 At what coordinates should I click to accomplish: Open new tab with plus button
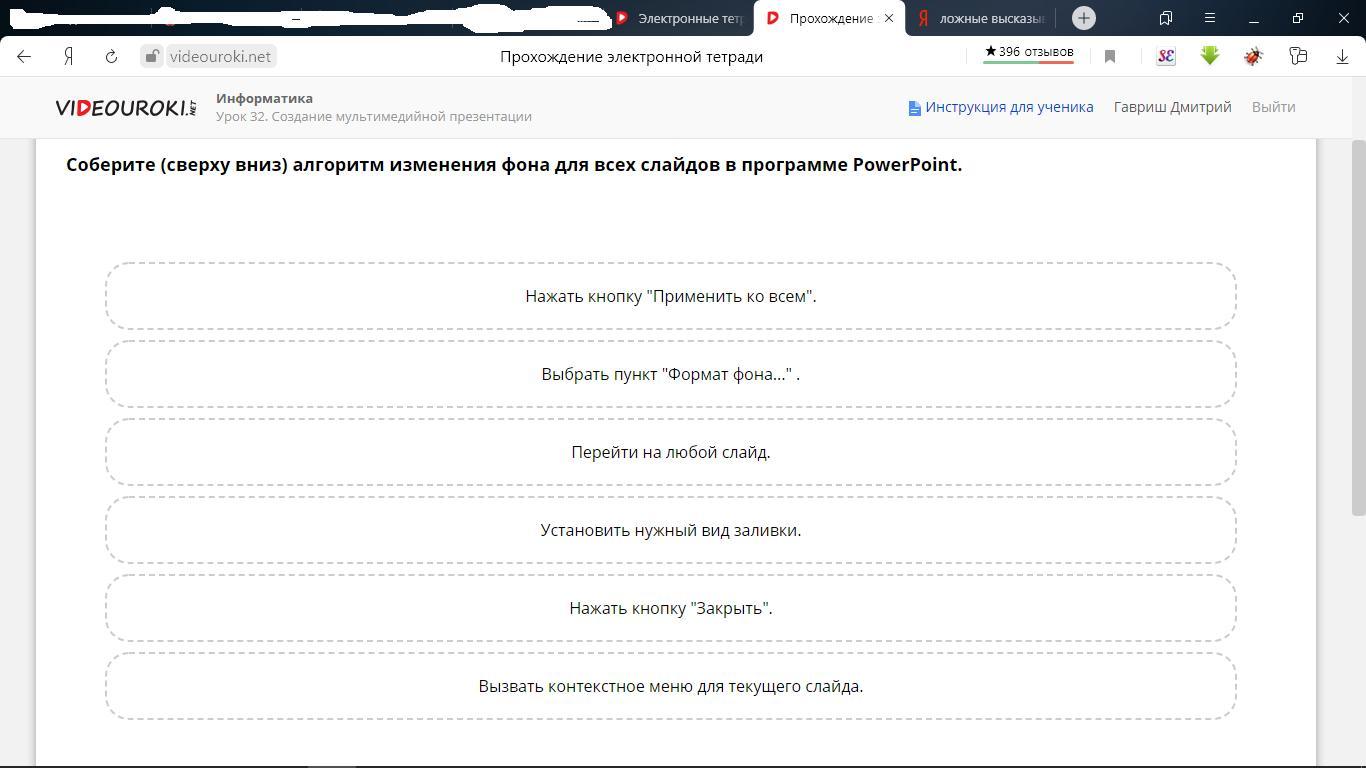[x=1083, y=18]
